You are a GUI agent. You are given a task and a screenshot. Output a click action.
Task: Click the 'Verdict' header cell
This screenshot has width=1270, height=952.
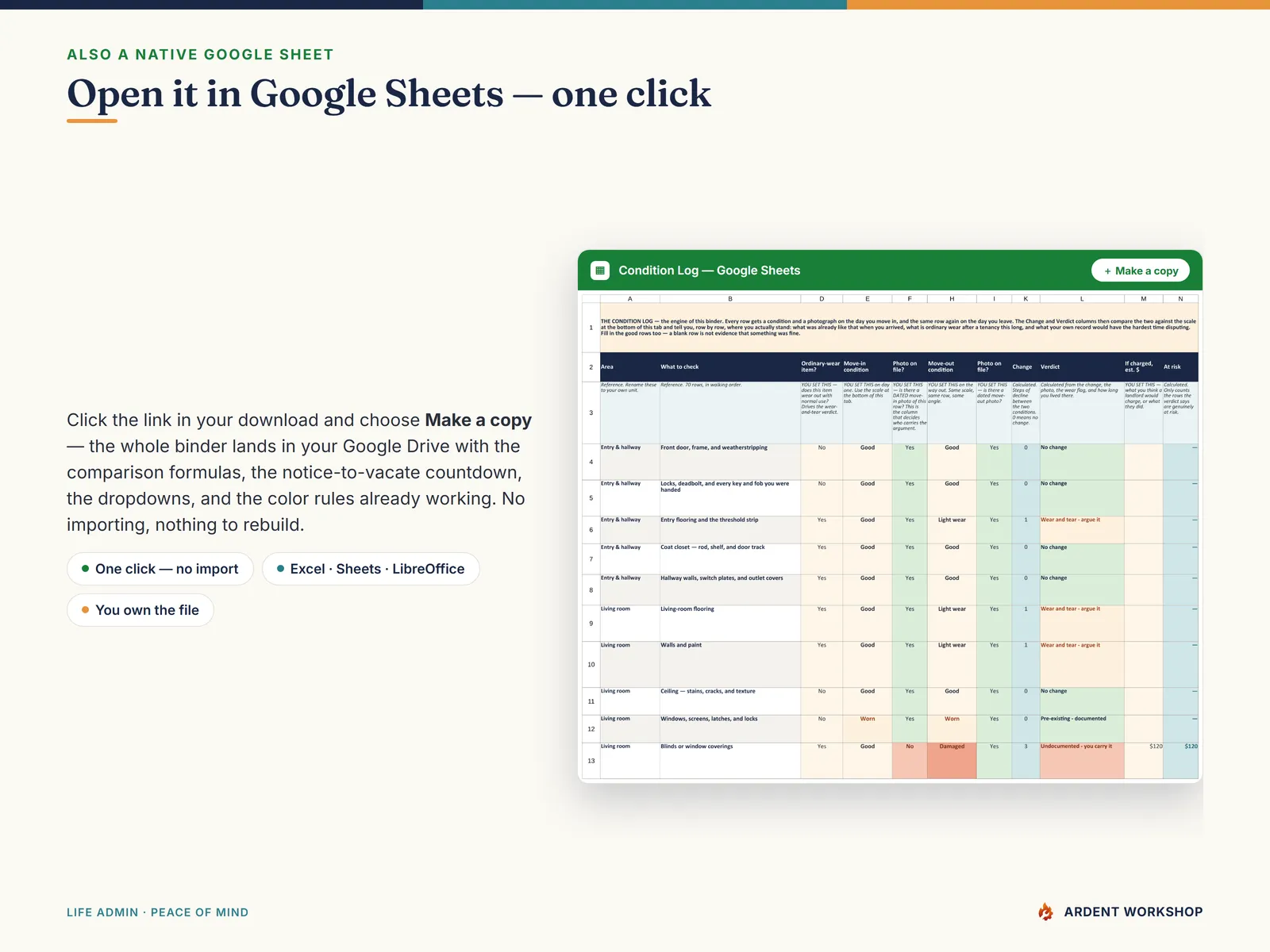point(1082,367)
